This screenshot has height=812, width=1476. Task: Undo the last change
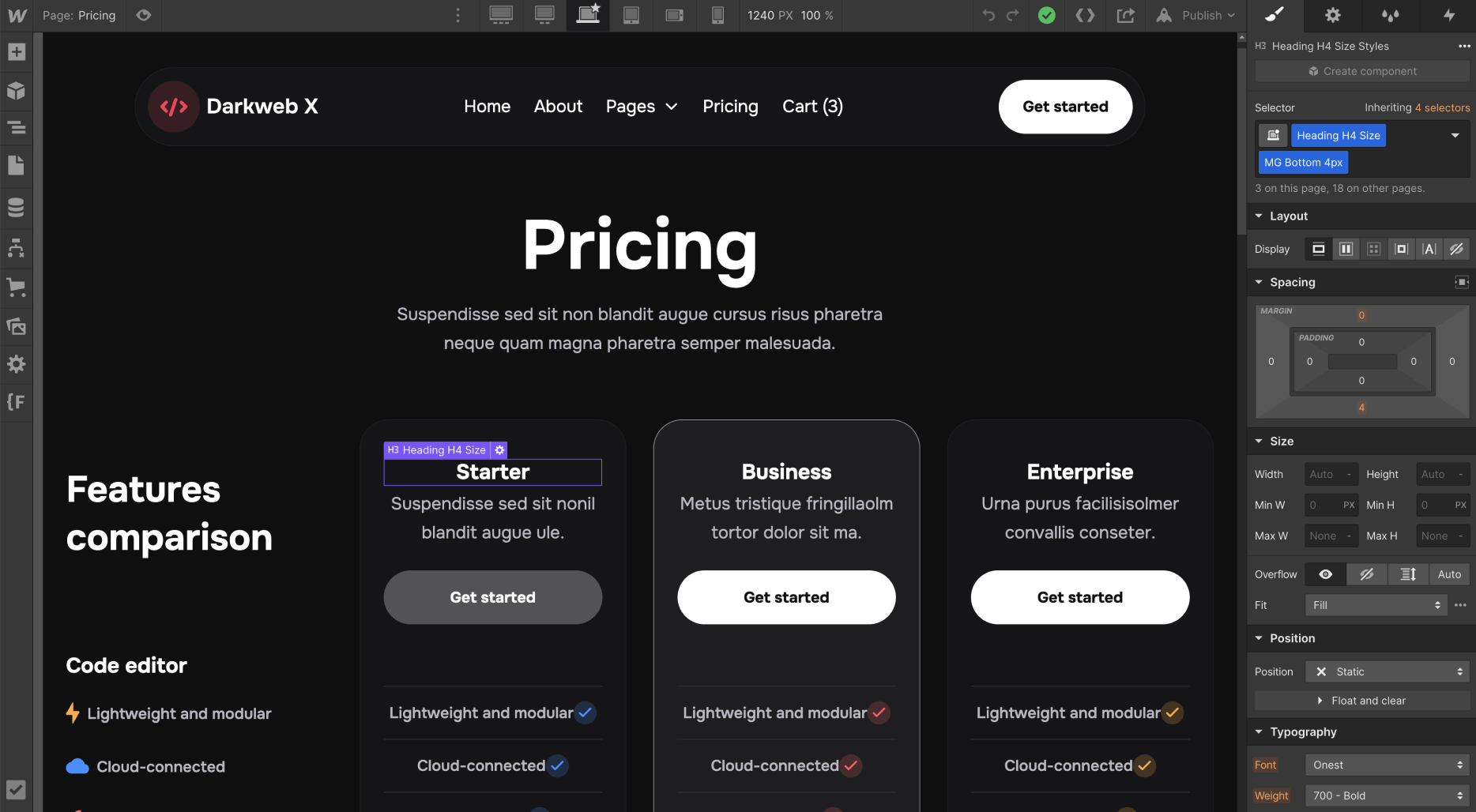pos(989,16)
